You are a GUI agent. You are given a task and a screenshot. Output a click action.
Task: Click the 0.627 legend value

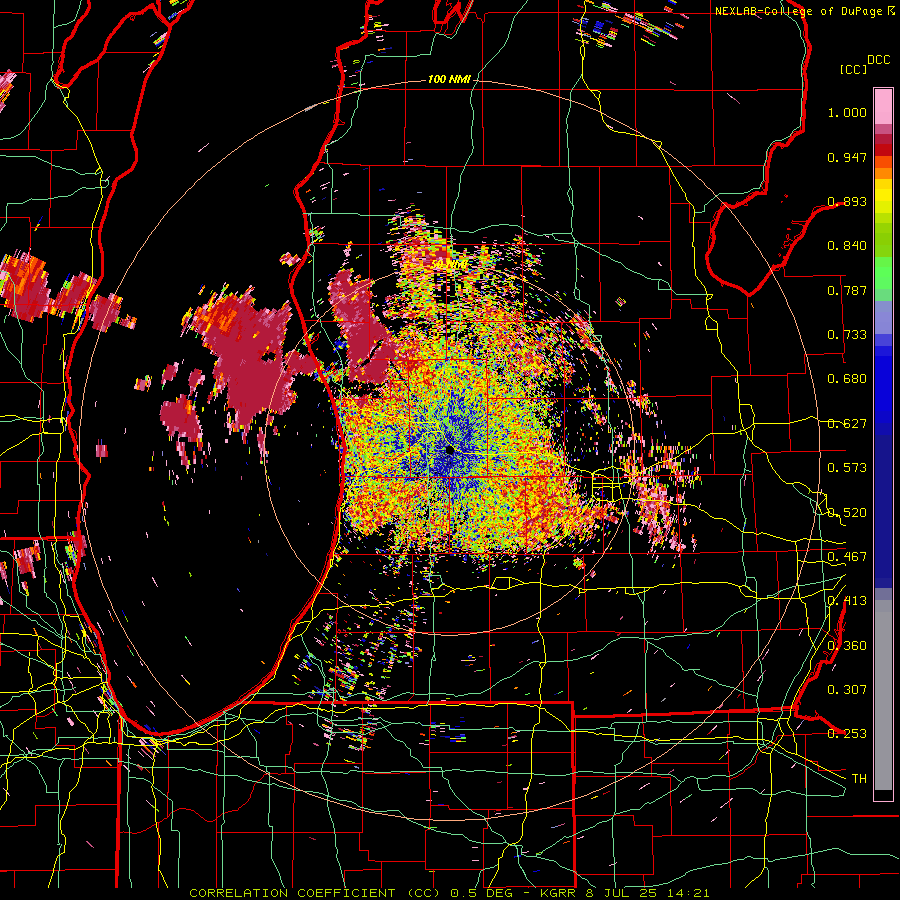tap(847, 424)
